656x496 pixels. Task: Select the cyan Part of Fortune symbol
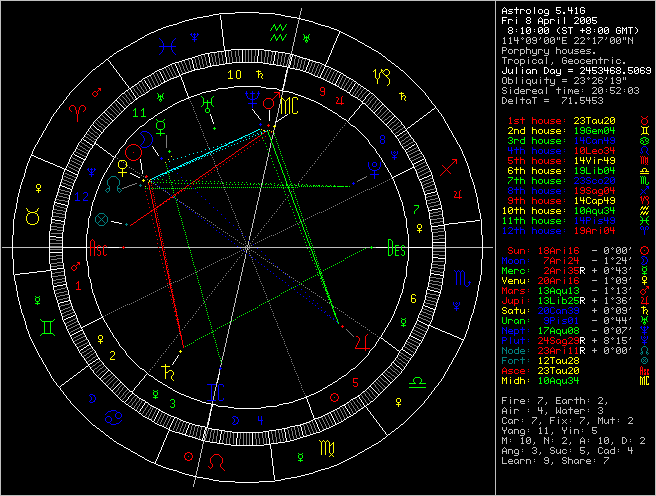[x=101, y=218]
